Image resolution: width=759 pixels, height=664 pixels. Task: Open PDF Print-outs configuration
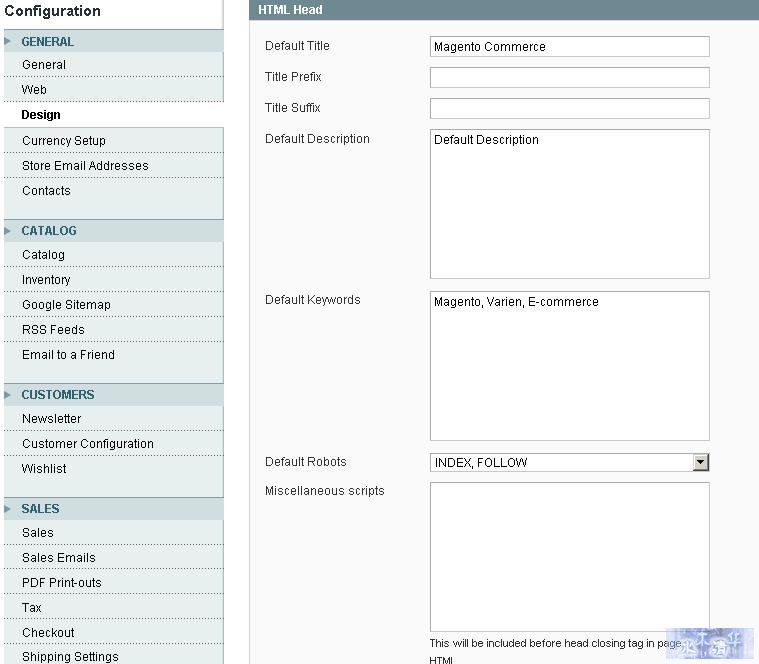coord(113,582)
